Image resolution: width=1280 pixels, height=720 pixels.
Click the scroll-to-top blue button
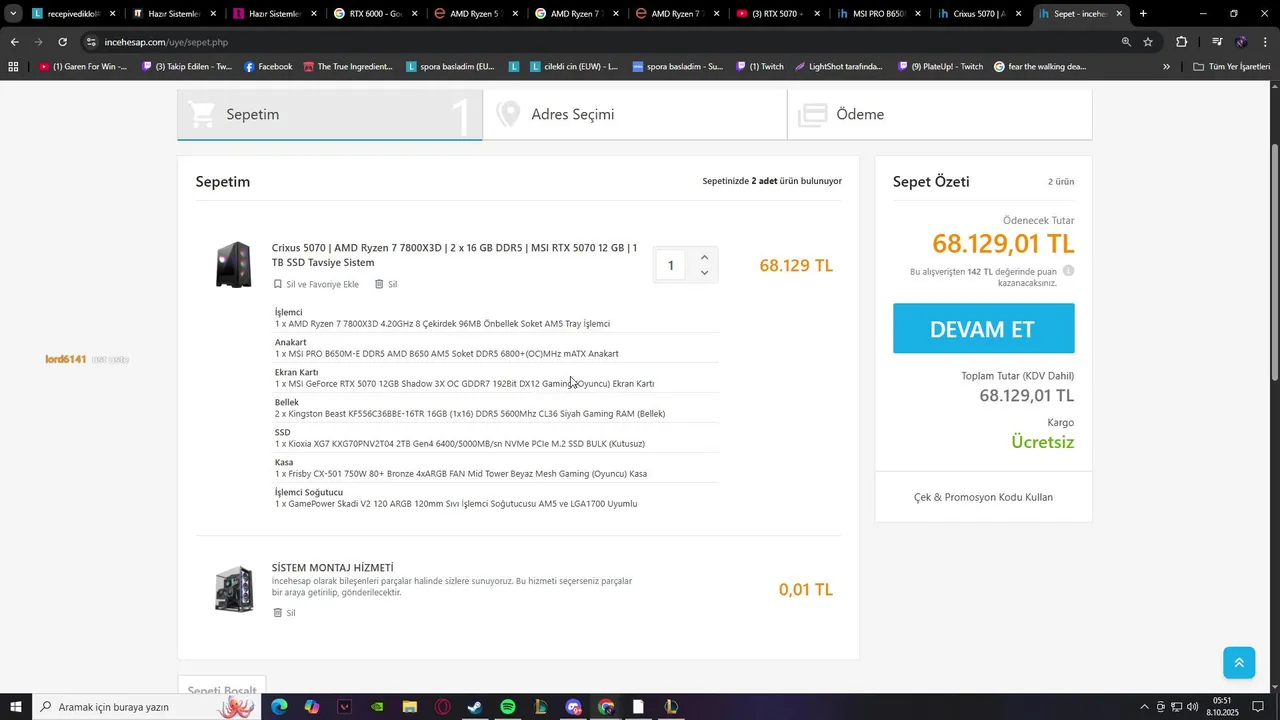click(x=1239, y=663)
